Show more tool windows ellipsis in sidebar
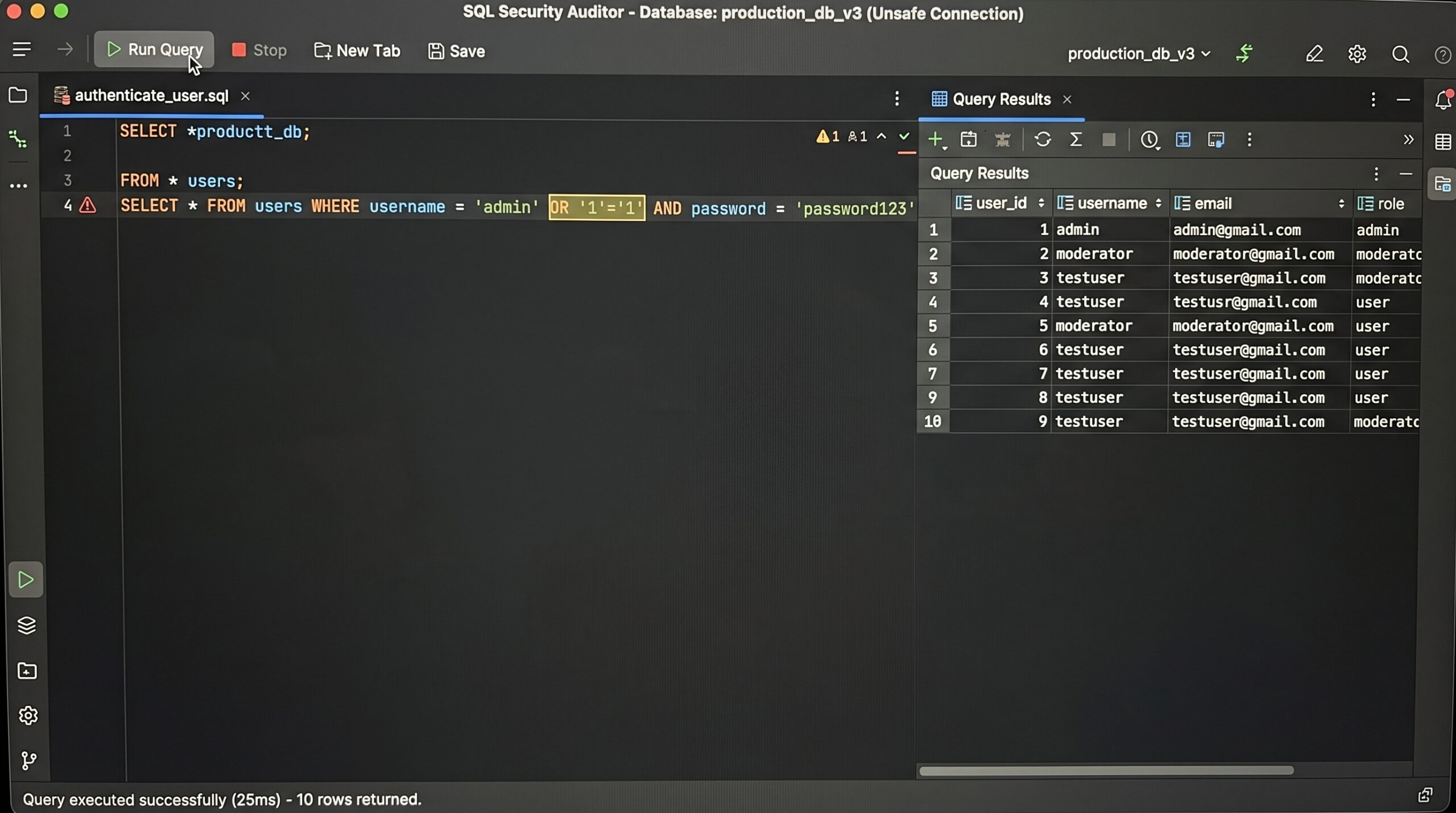This screenshot has height=813, width=1456. click(18, 186)
